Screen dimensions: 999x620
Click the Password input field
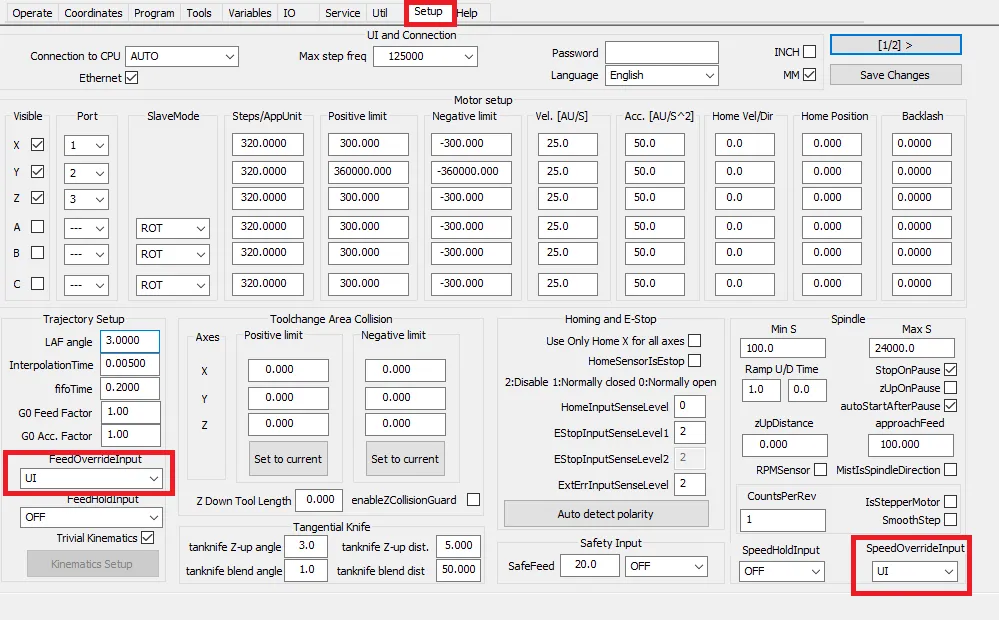coord(662,52)
